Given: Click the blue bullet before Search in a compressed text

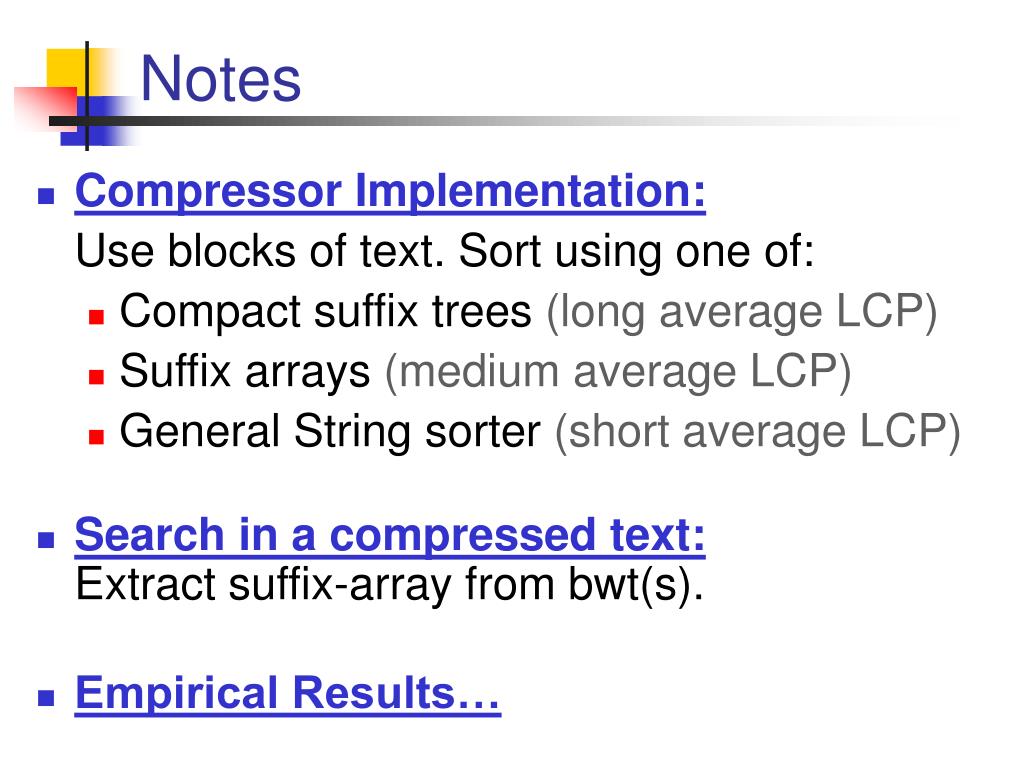Looking at the screenshot, I should (x=46, y=539).
